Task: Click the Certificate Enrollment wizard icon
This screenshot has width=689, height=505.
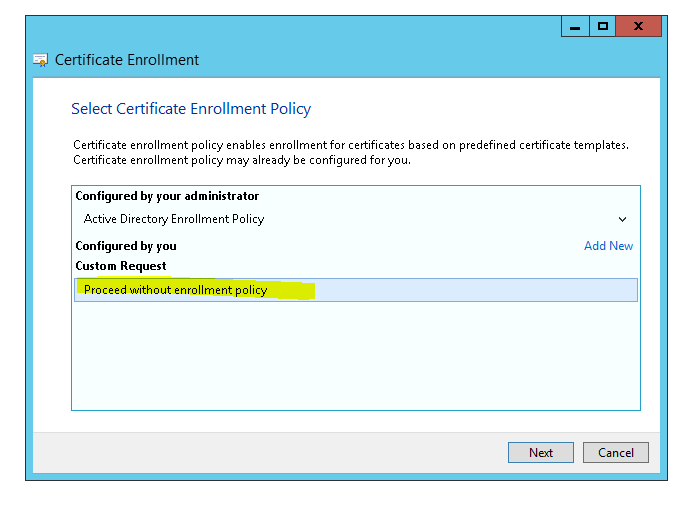Action: [41, 61]
